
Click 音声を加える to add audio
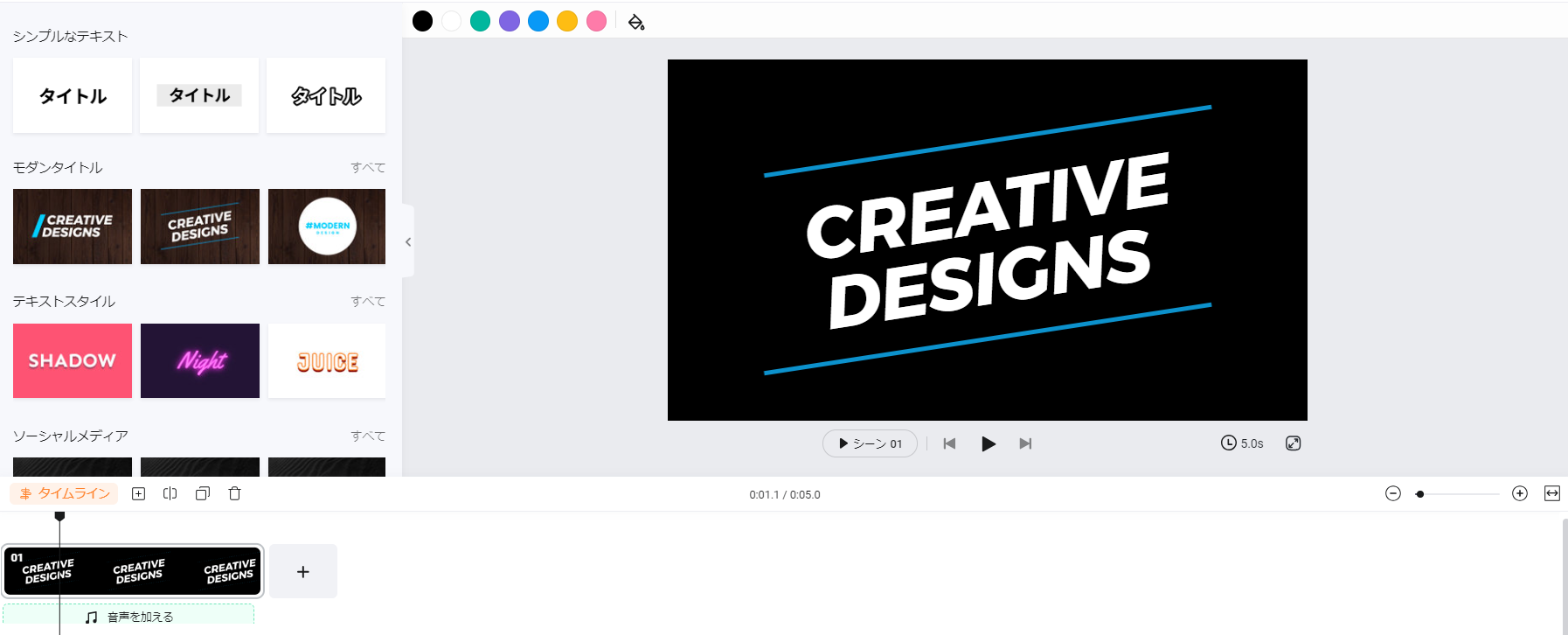(129, 617)
